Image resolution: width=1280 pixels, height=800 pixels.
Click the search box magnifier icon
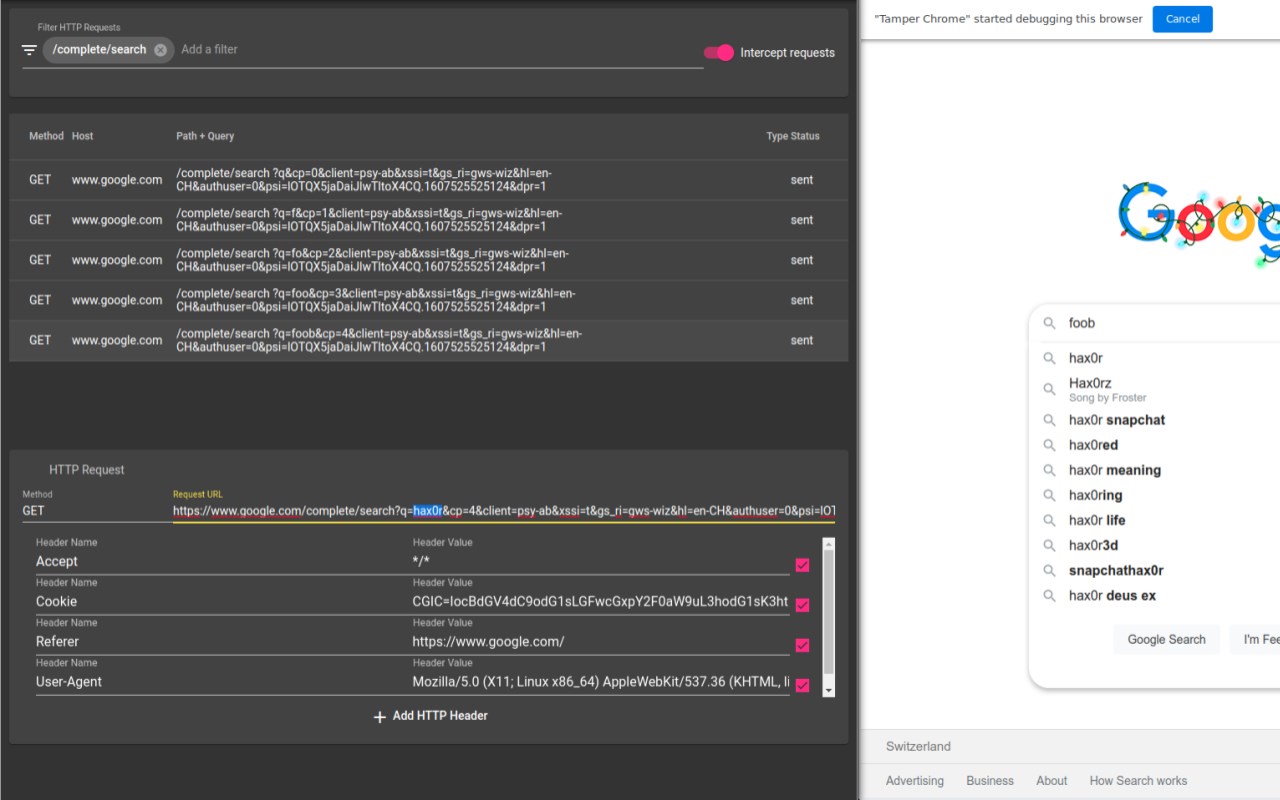point(1049,323)
